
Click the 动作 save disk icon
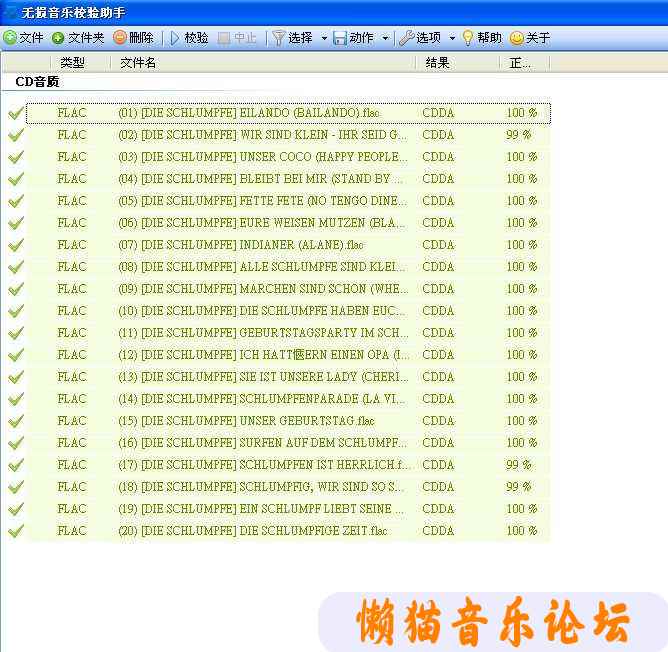click(340, 38)
